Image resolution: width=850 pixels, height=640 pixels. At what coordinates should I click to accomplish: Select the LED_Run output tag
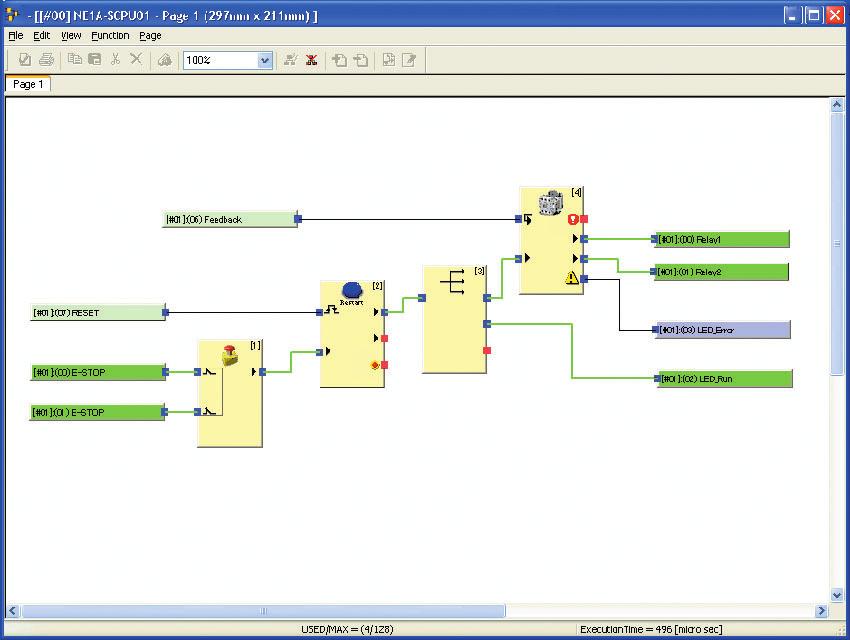pos(724,378)
